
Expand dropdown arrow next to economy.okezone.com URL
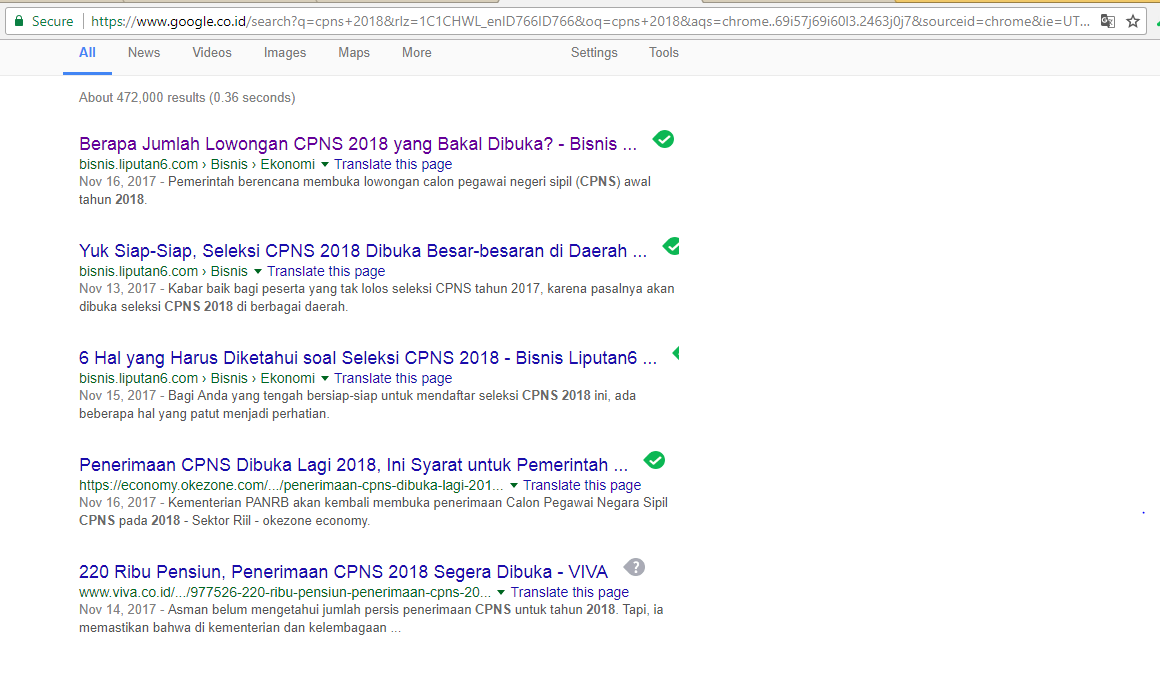[x=513, y=486]
